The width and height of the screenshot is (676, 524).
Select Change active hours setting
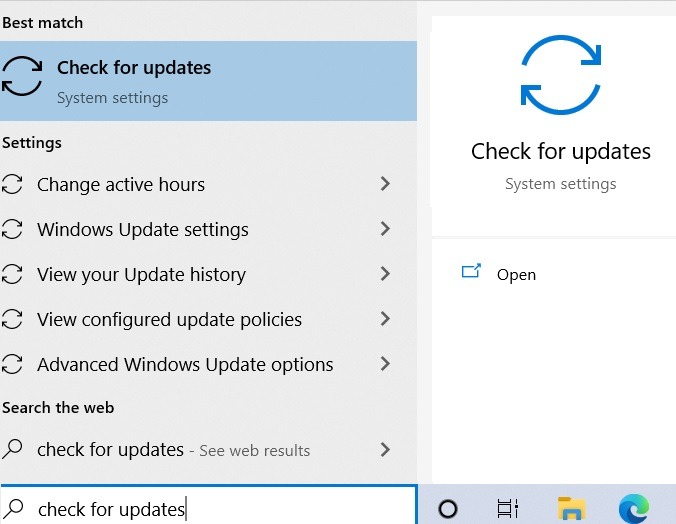[208, 185]
